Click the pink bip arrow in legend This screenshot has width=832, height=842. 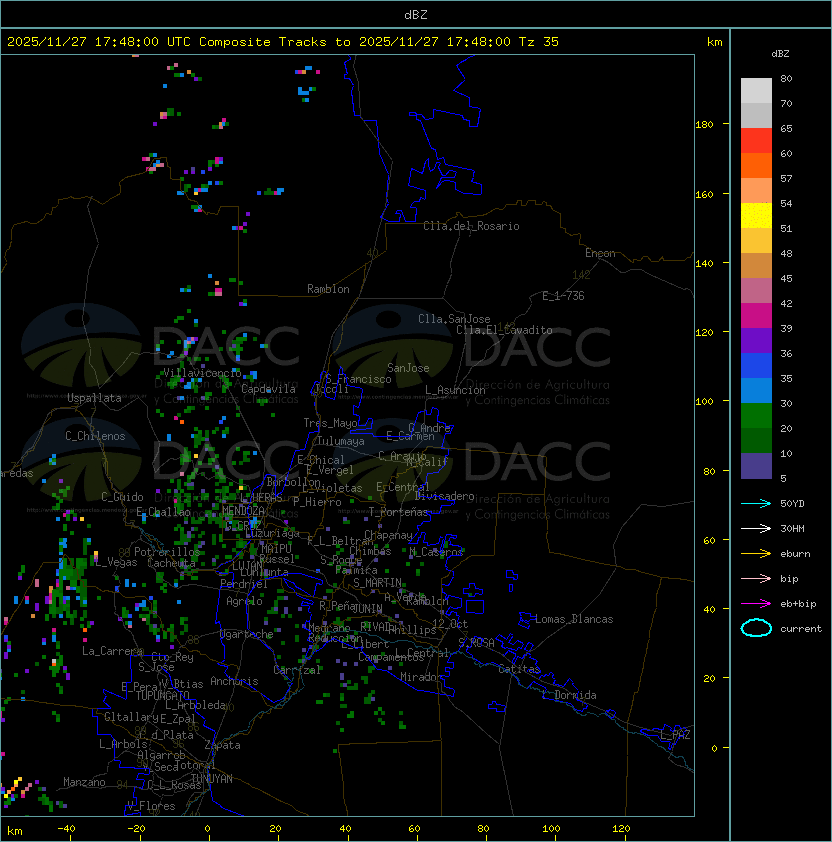(x=756, y=578)
